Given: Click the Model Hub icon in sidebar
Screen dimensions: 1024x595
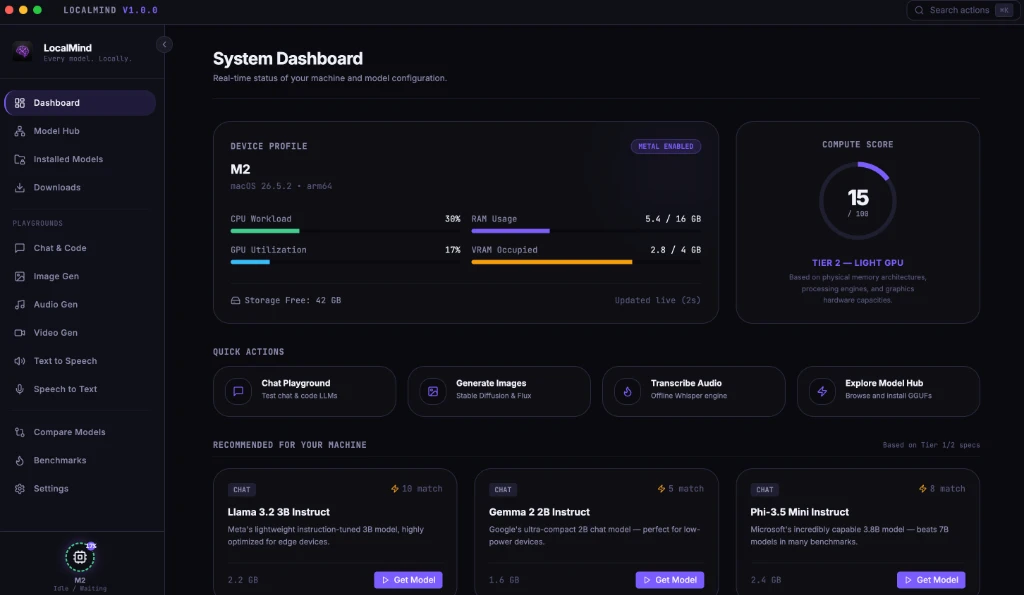Looking at the screenshot, I should pos(20,131).
